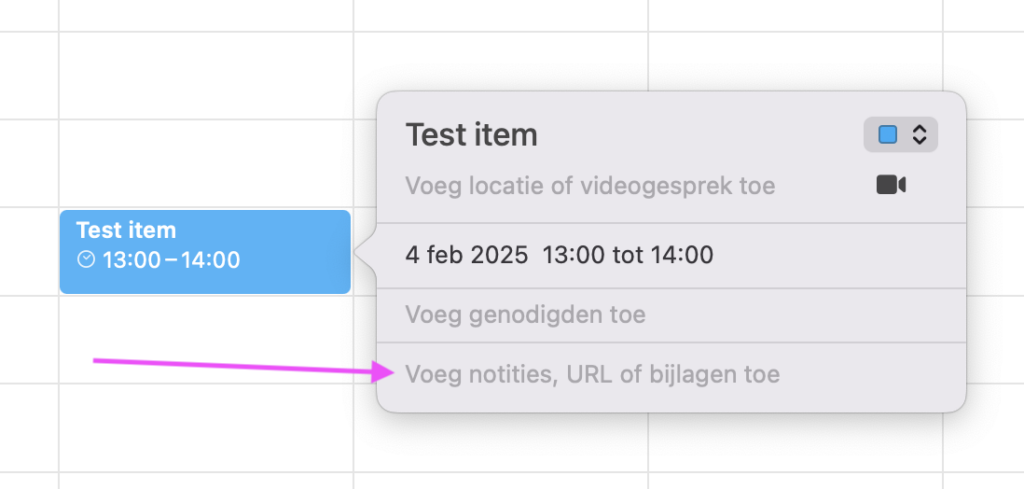Select the day "4" in the event date

pos(412,255)
